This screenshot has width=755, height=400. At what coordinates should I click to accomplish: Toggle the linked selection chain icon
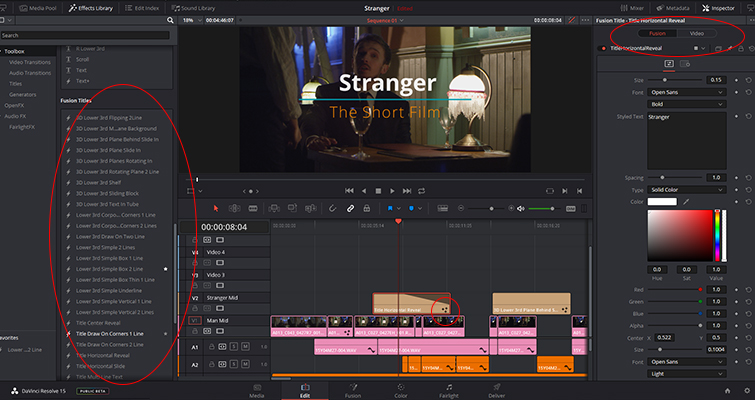350,208
